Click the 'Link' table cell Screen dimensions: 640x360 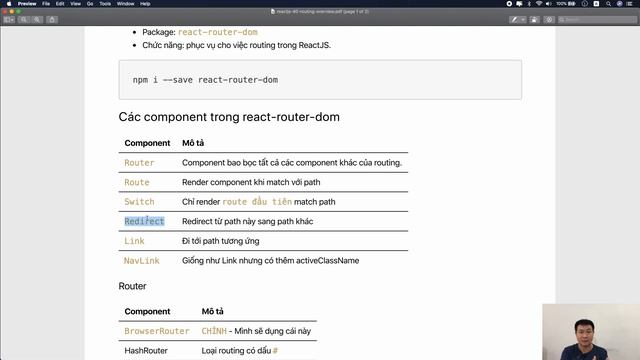(134, 241)
